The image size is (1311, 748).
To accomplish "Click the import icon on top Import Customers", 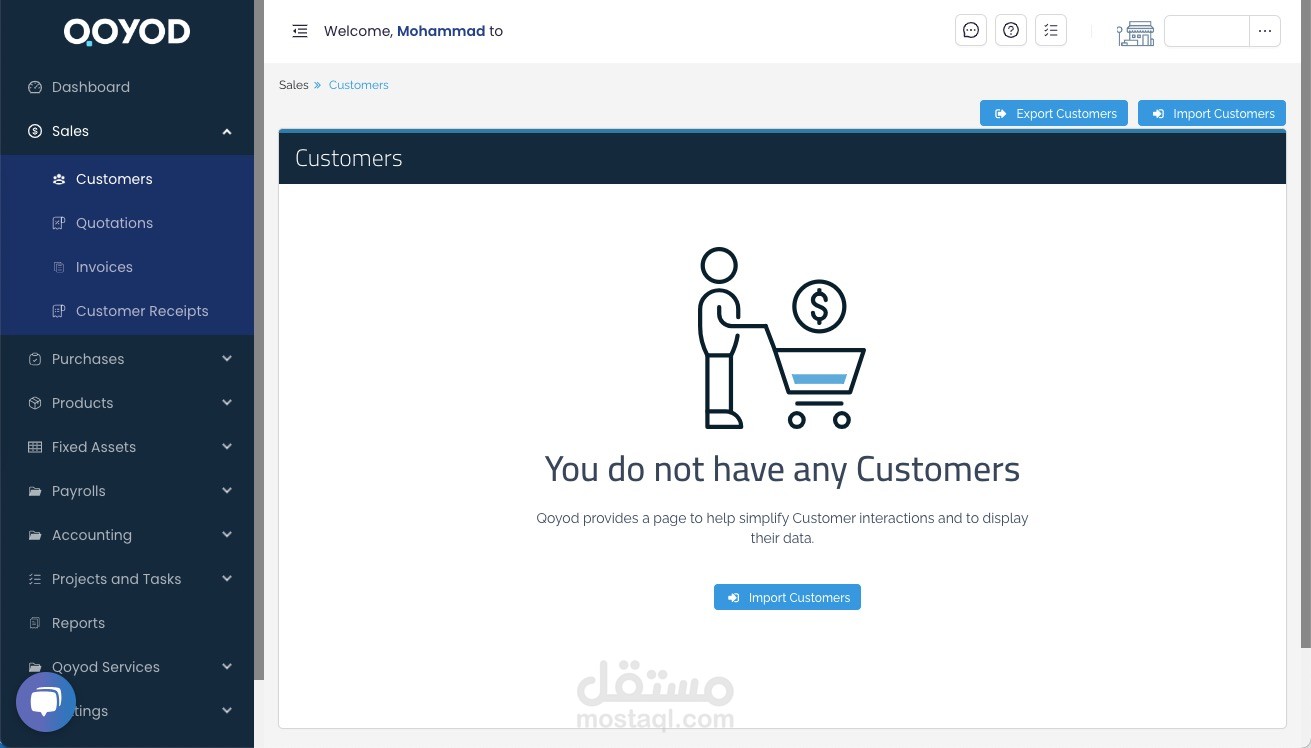I will pyautogui.click(x=1158, y=114).
